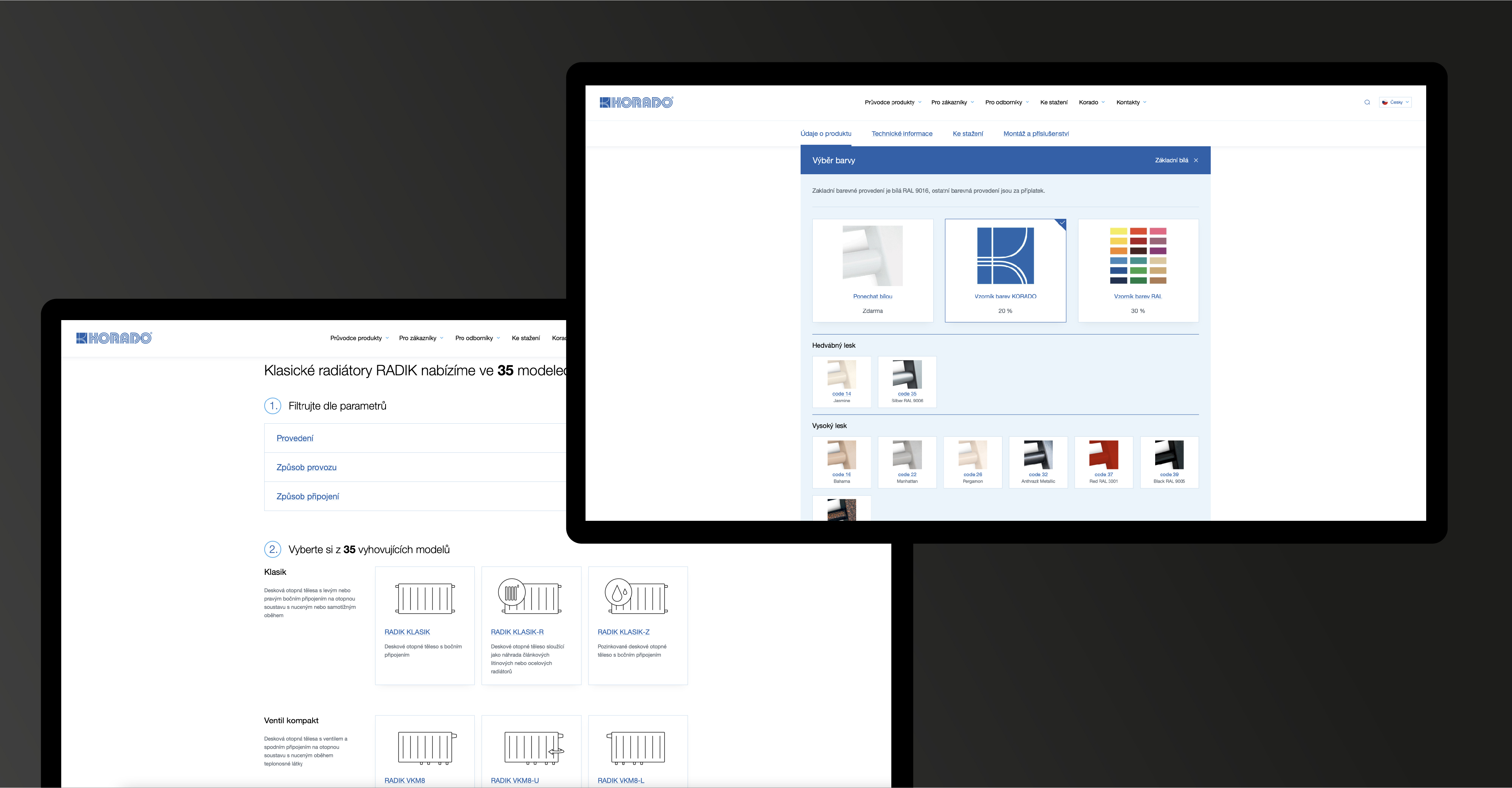Click RADIK KLASIK-R radiator icon

coord(531,597)
